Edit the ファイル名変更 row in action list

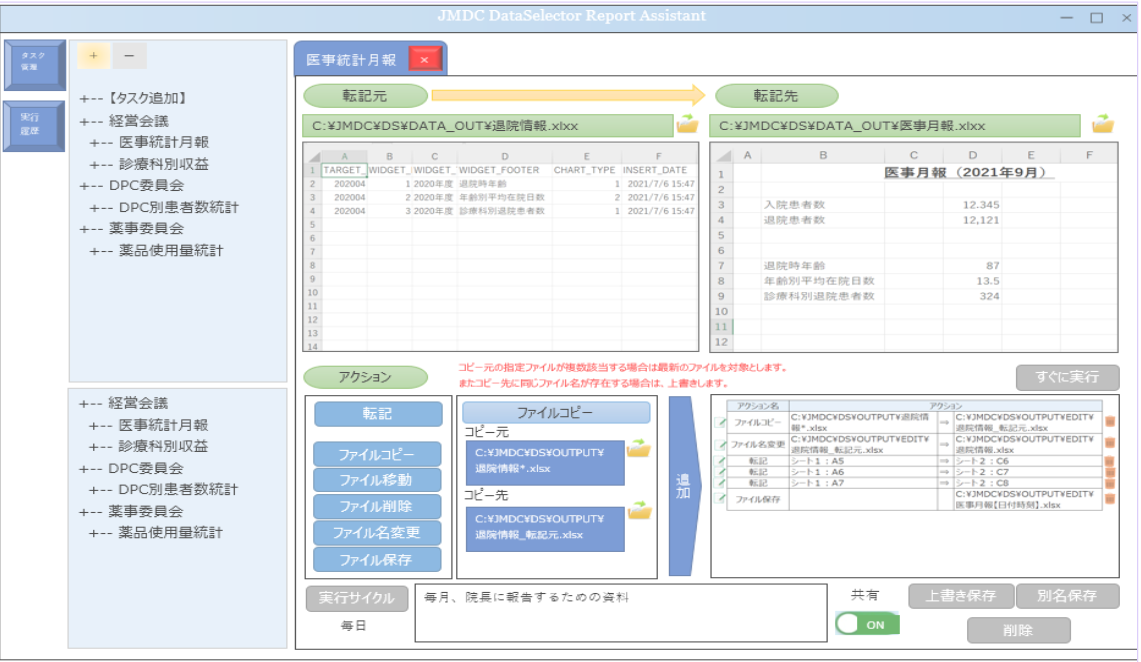(x=720, y=444)
